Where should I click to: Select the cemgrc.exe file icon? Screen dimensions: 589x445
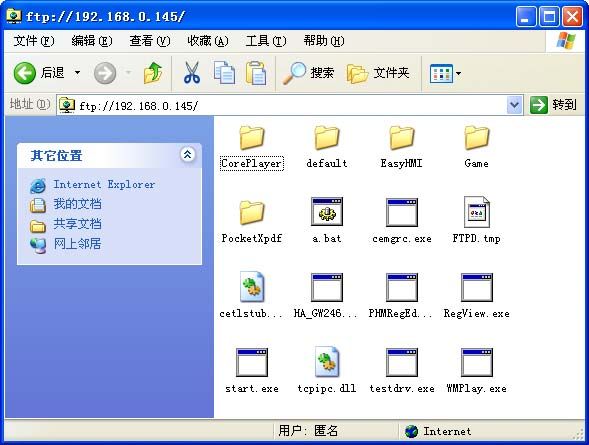(402, 212)
